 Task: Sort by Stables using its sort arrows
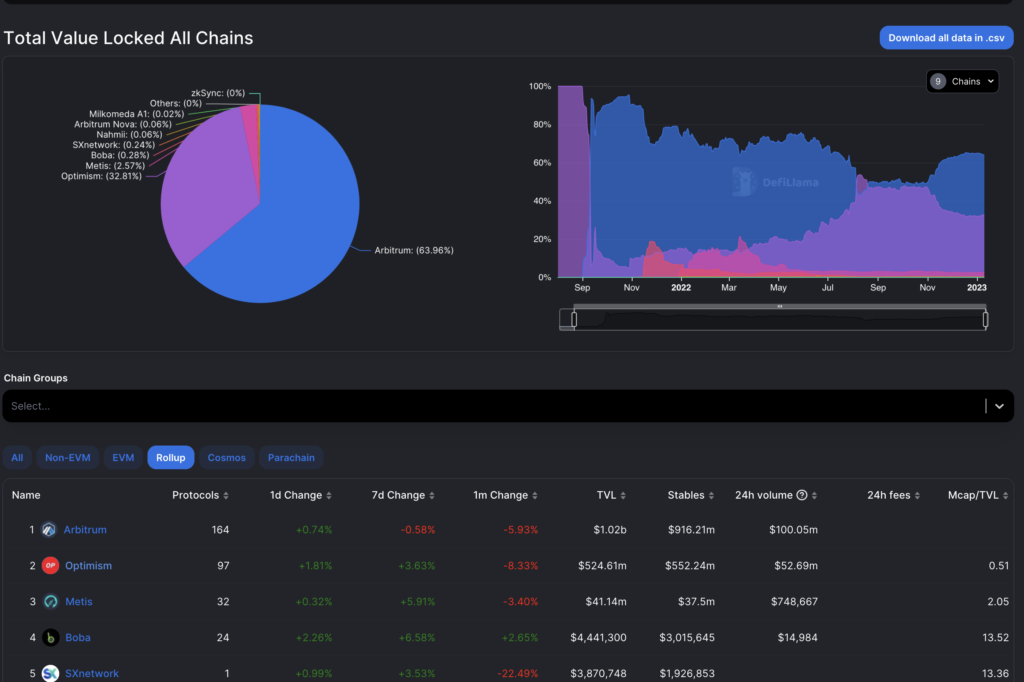[x=711, y=496]
